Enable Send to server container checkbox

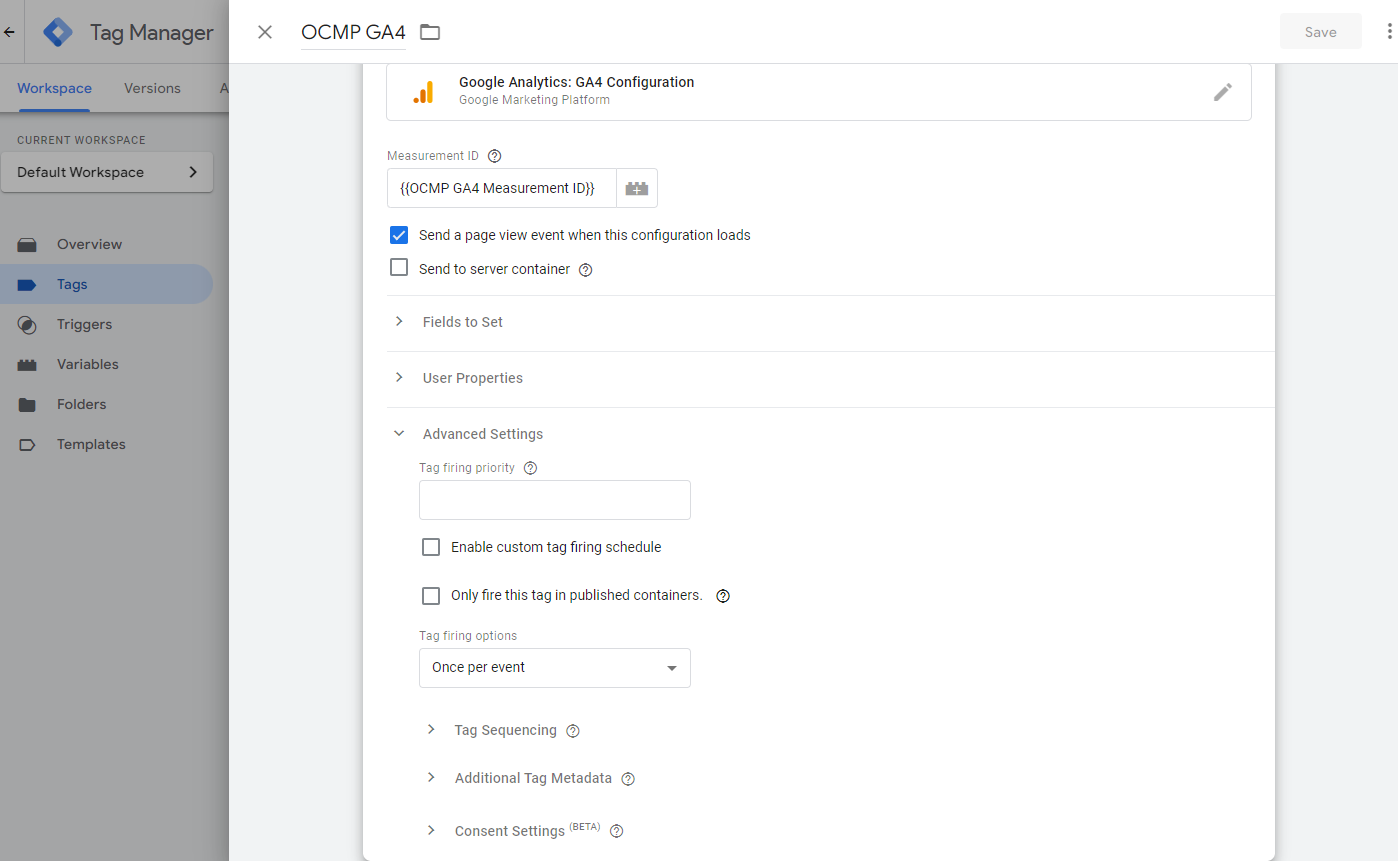click(399, 268)
